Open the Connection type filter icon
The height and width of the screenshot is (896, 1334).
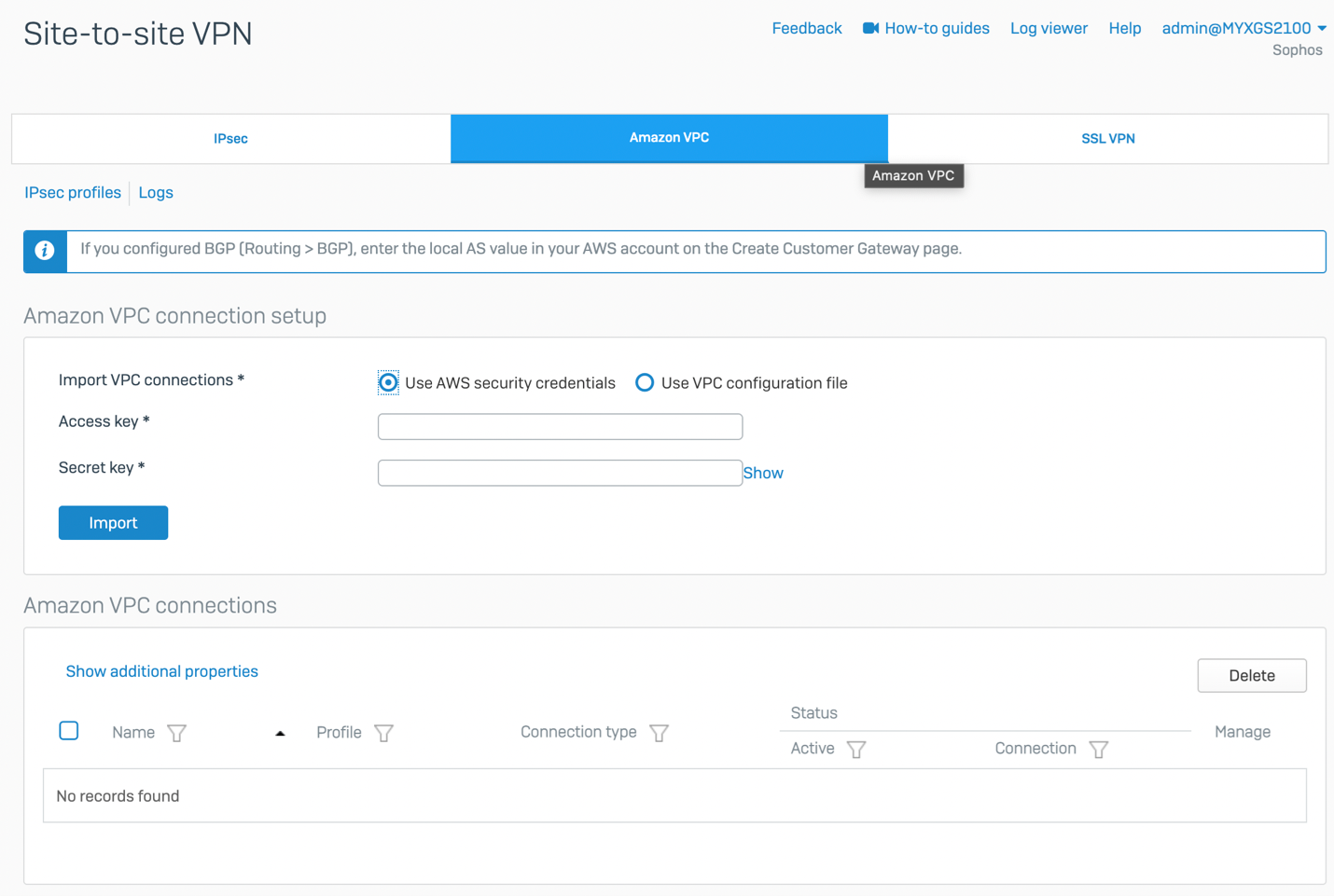pyautogui.click(x=659, y=733)
